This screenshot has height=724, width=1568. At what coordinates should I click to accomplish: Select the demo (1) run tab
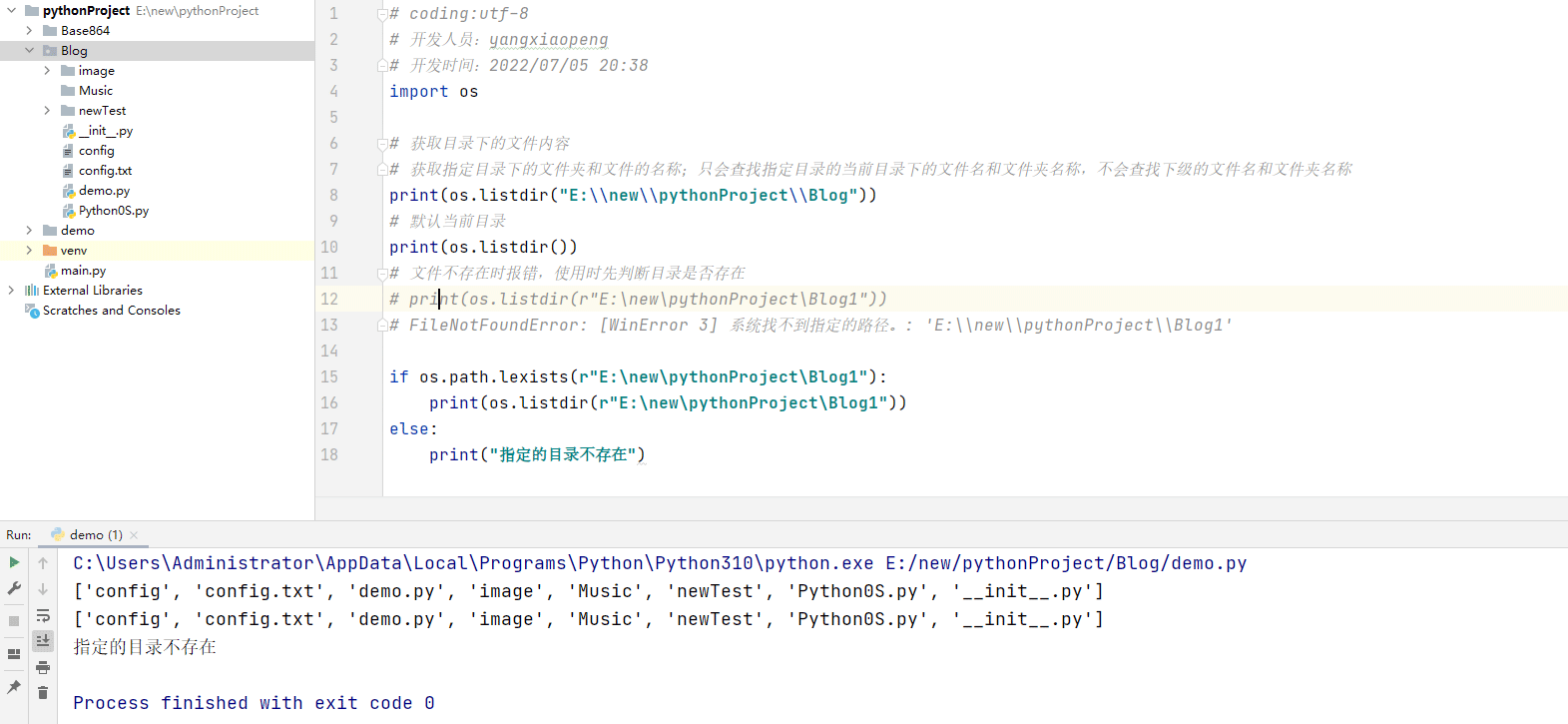tap(95, 534)
